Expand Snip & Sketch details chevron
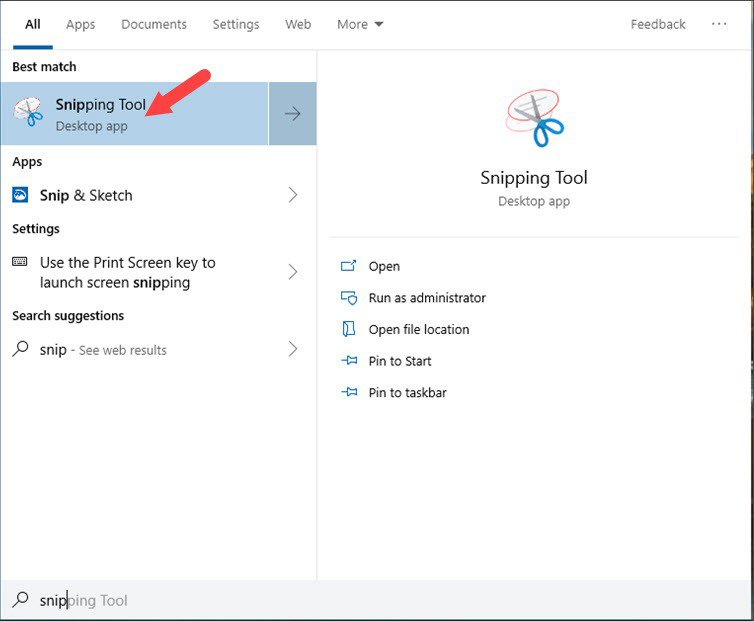The height and width of the screenshot is (621, 754). tap(292, 195)
